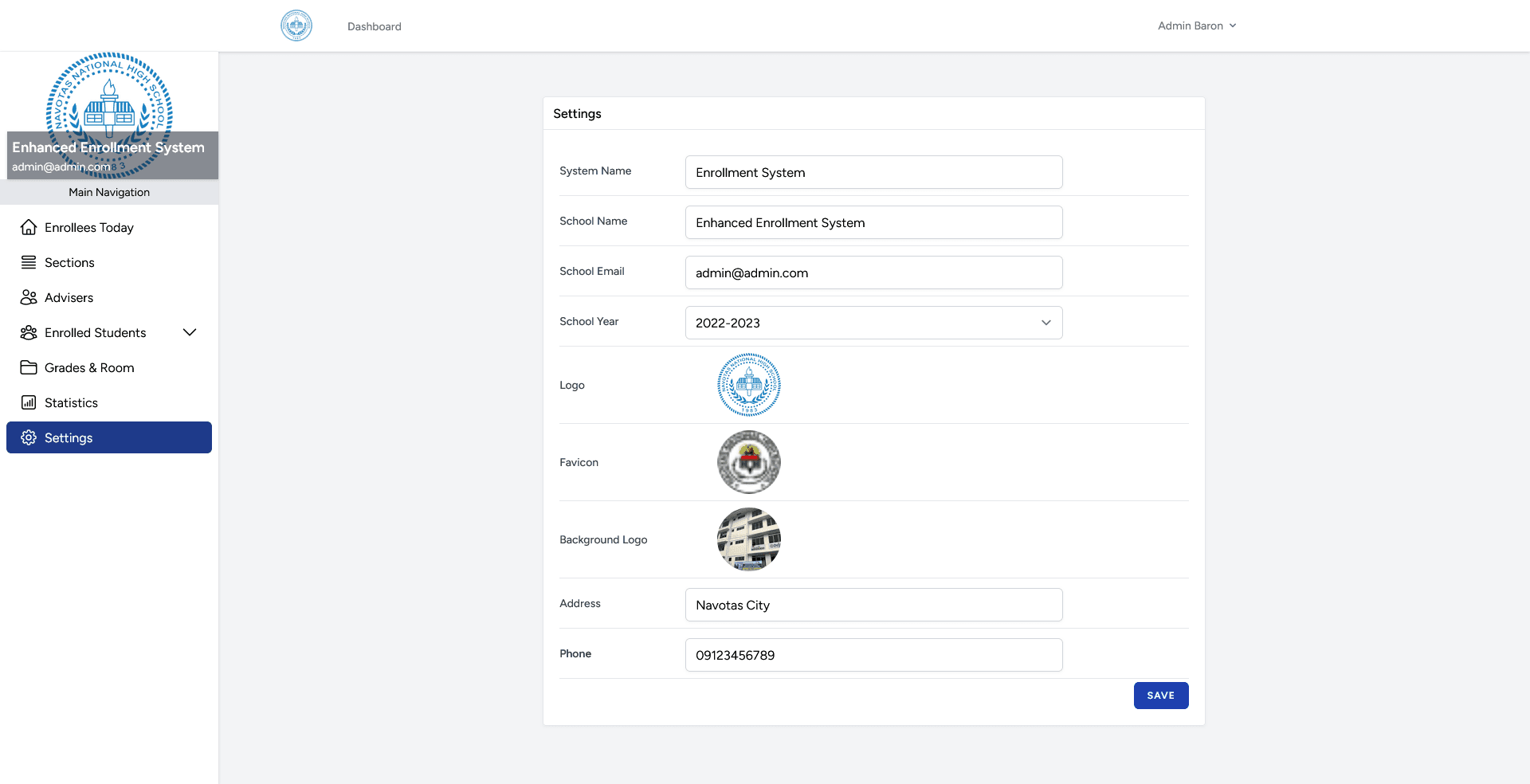Click the gear icon beside Settings
1530x784 pixels.
pyautogui.click(x=29, y=437)
